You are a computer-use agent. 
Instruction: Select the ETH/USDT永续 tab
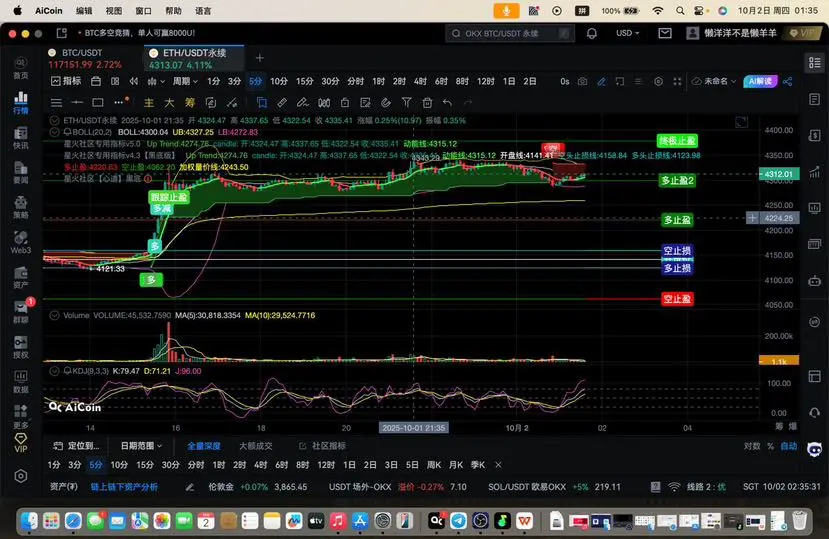click(x=194, y=58)
